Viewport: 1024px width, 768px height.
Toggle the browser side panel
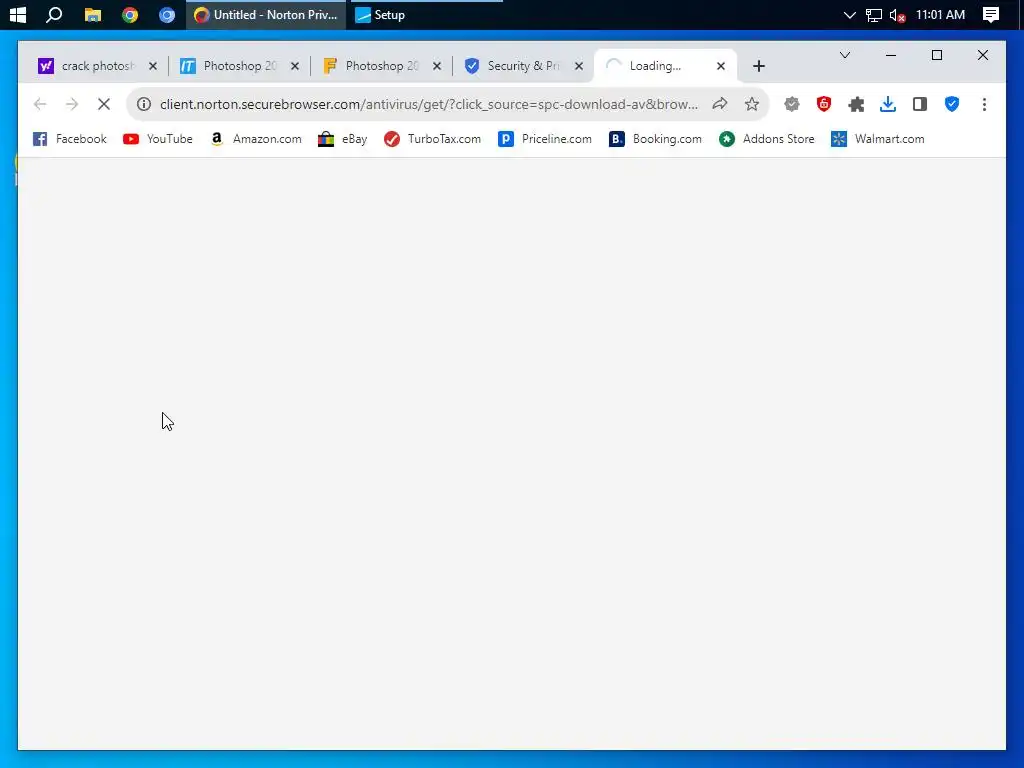click(920, 104)
